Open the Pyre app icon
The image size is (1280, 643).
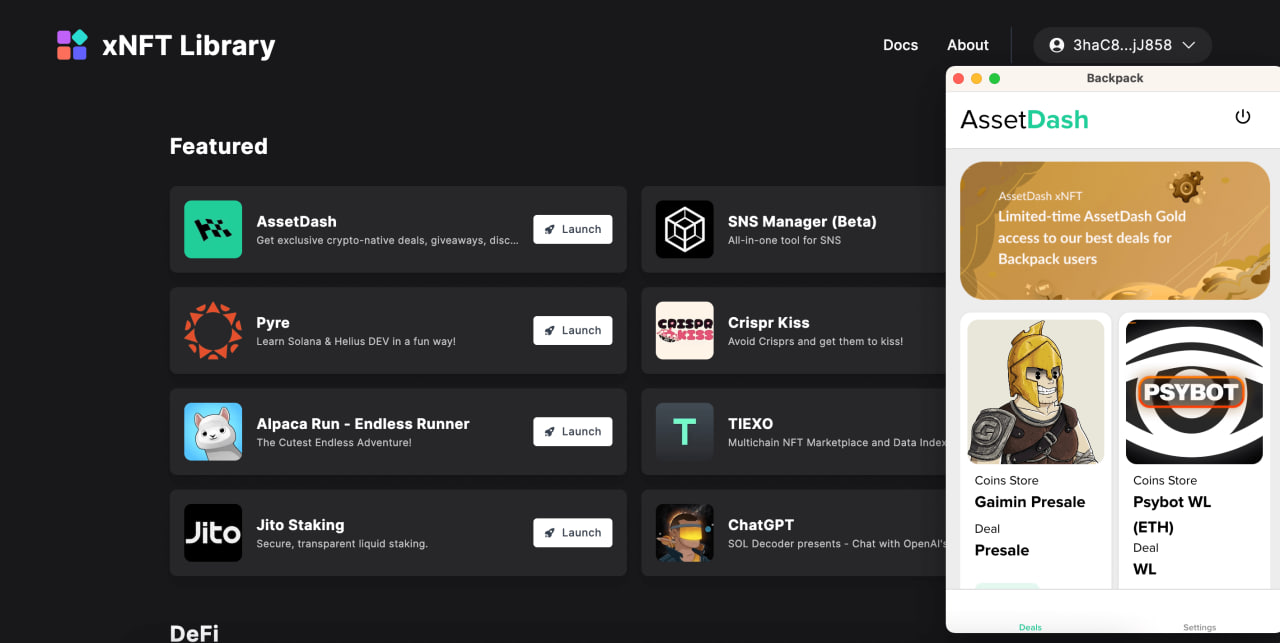(x=213, y=330)
